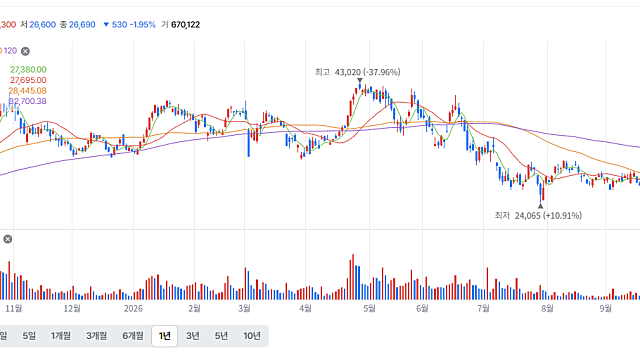This screenshot has width=640, height=360.
Task: Select the 10년 period tab
Action: pos(252,336)
